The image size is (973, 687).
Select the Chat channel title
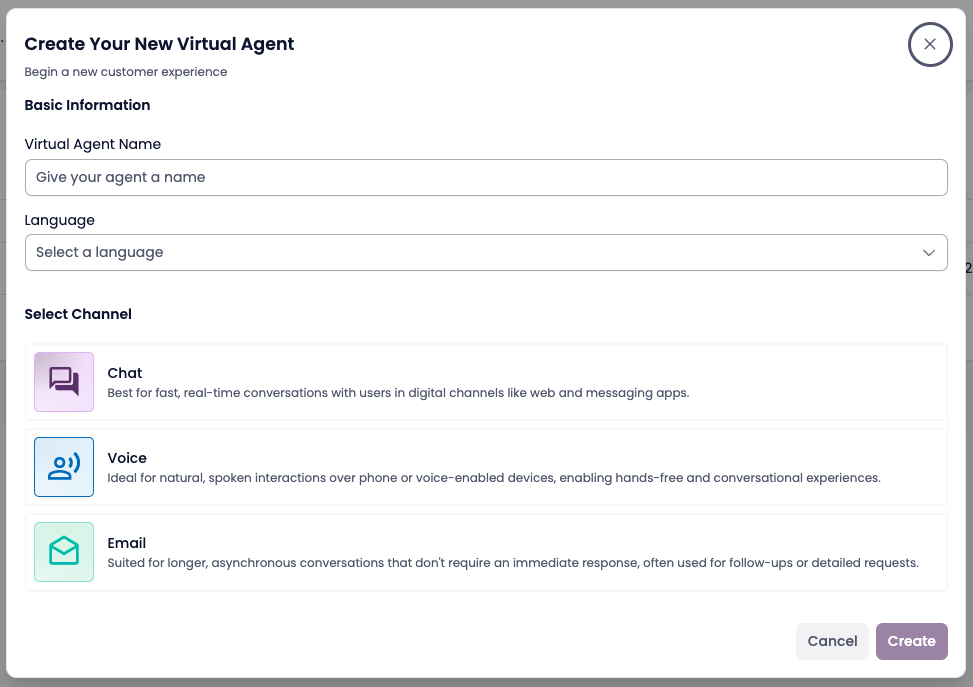click(125, 373)
